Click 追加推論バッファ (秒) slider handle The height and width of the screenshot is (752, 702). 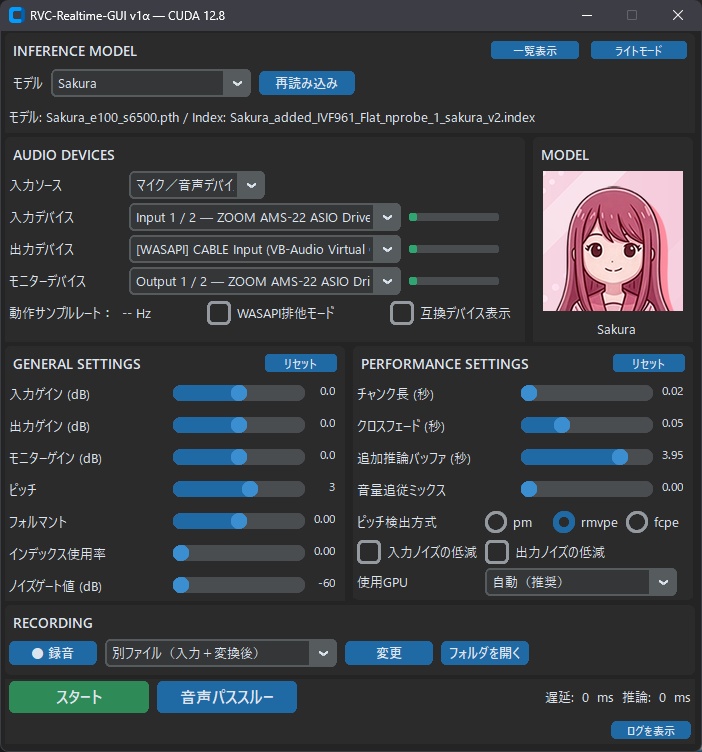[620, 457]
